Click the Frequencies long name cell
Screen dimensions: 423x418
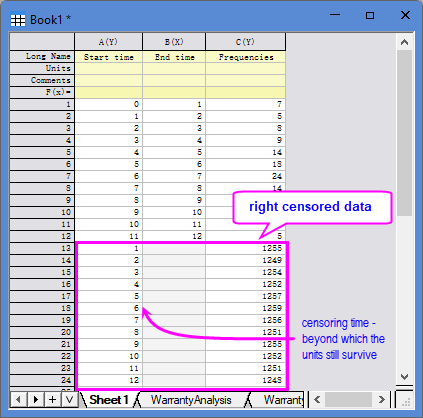245,57
